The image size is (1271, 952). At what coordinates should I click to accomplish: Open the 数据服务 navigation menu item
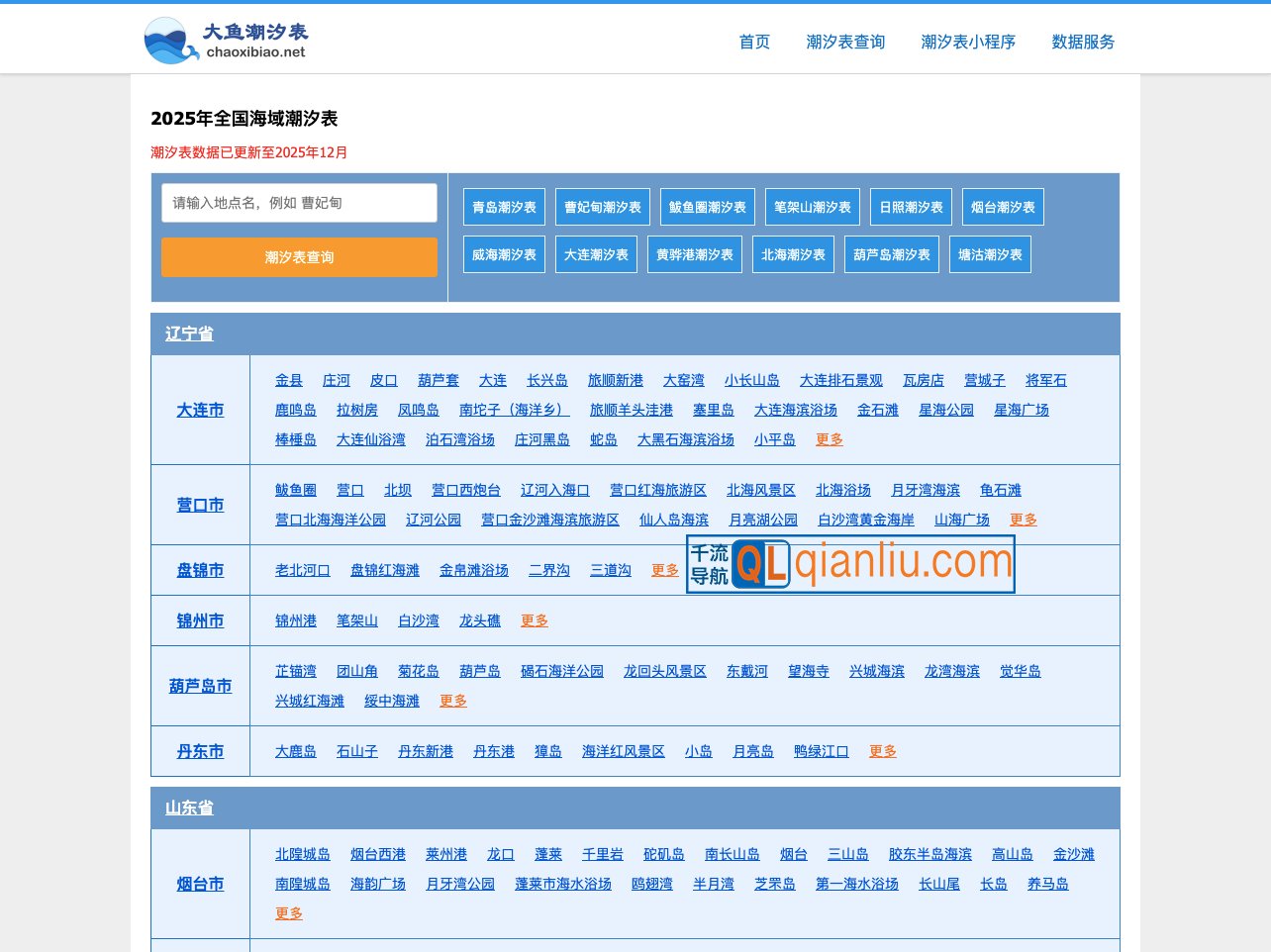1080,43
